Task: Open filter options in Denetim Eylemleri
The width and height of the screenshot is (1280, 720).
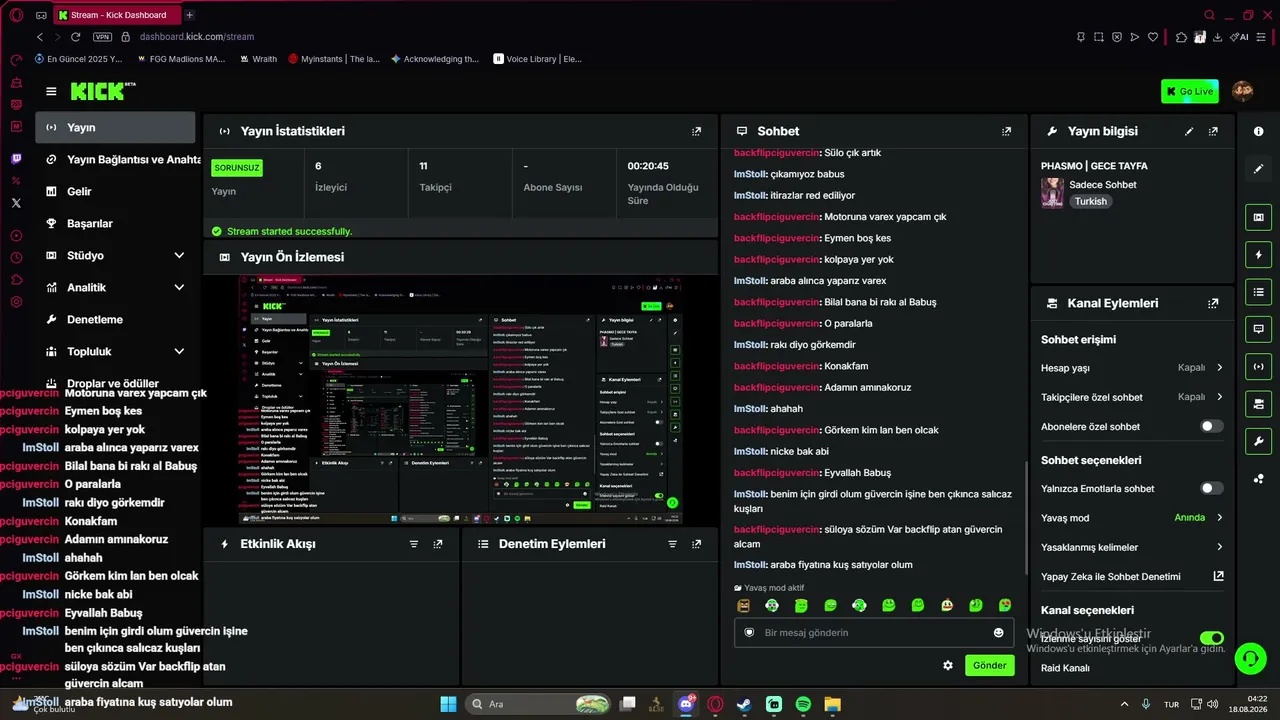Action: 673,544
